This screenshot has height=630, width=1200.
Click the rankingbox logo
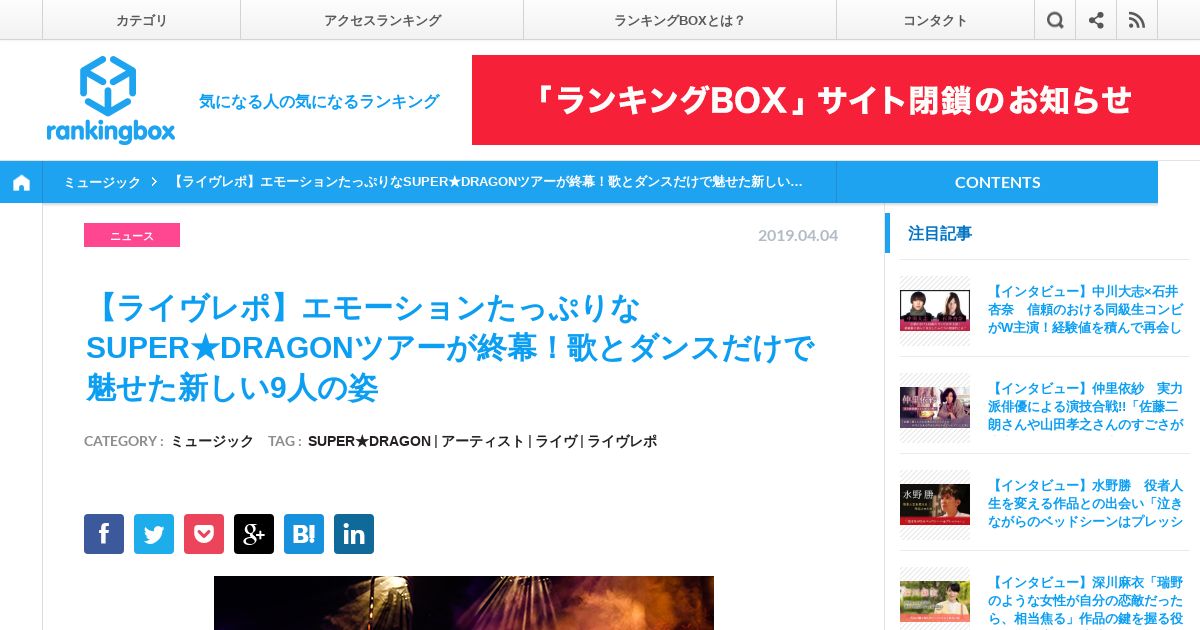pos(110,100)
